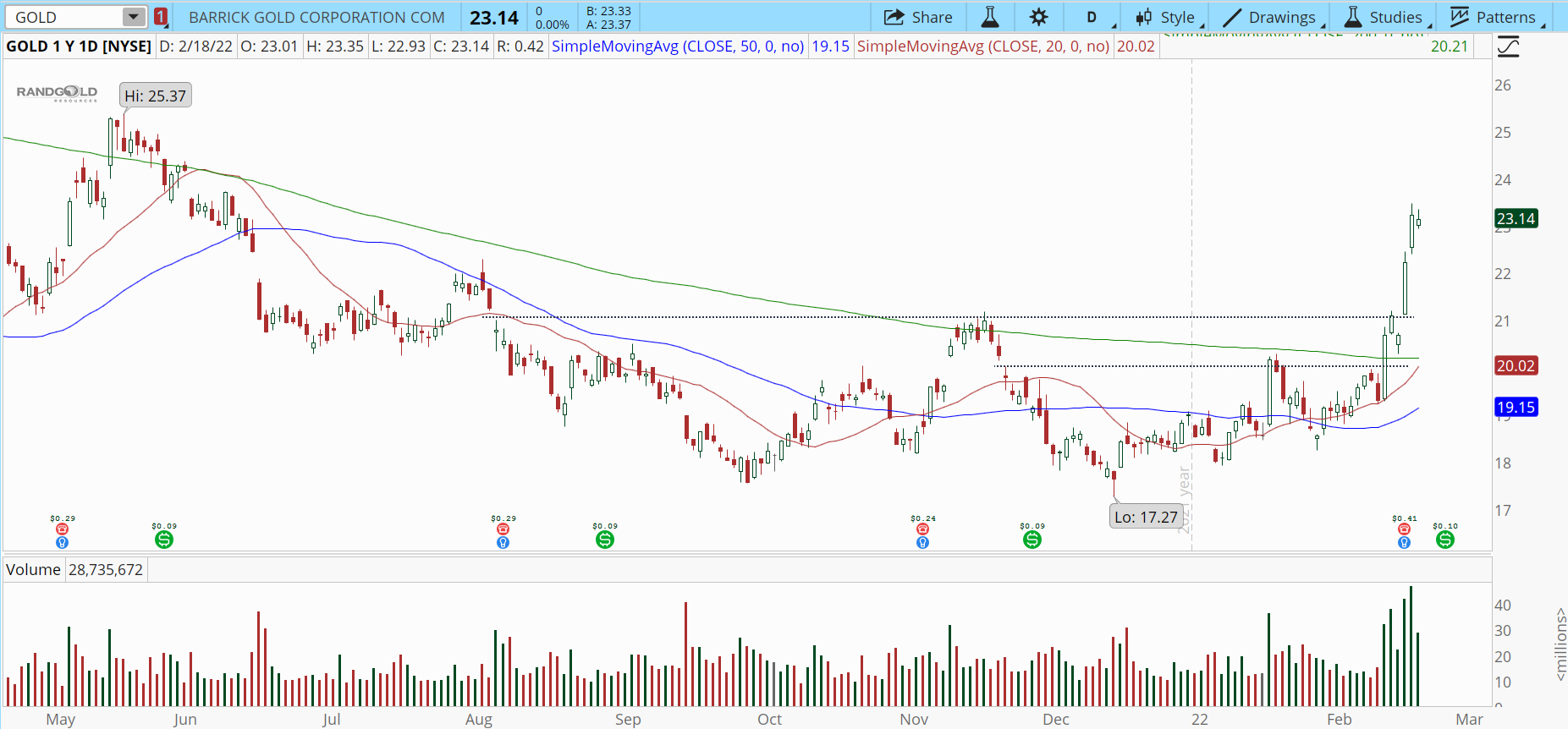Click the dark green 23.14 price axis tag

(x=1516, y=219)
